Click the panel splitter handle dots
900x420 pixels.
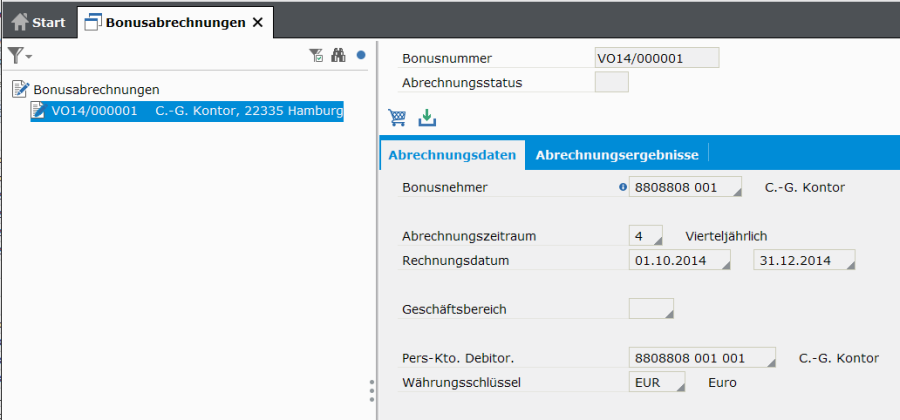point(372,390)
